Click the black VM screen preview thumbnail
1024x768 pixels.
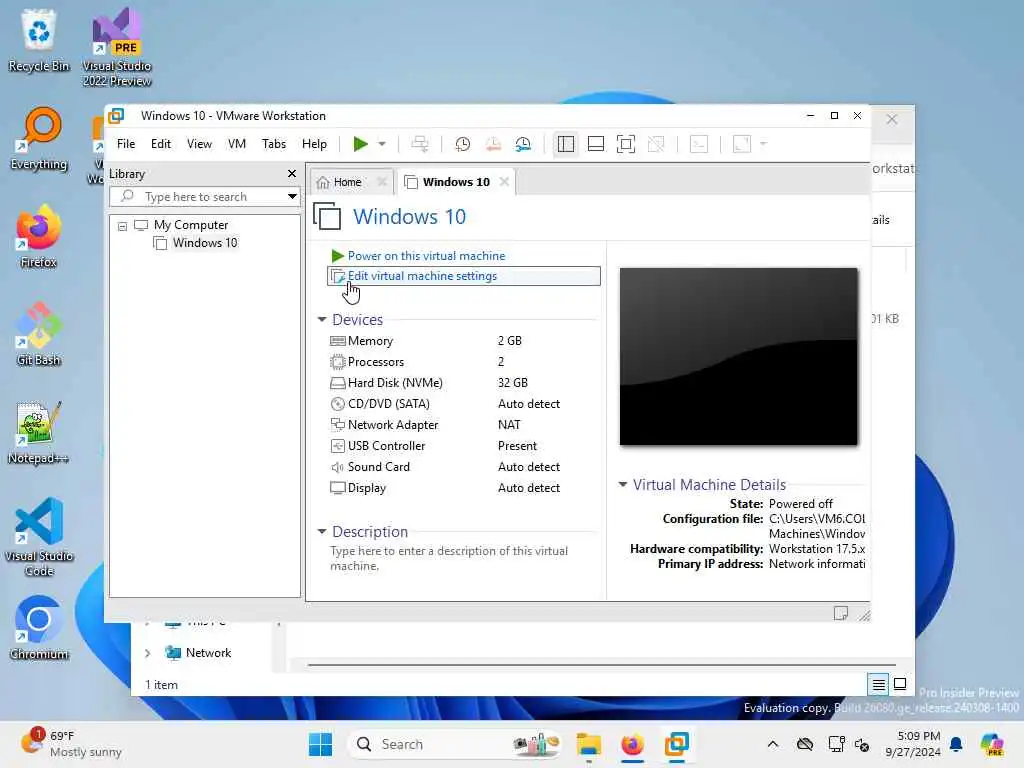click(739, 357)
